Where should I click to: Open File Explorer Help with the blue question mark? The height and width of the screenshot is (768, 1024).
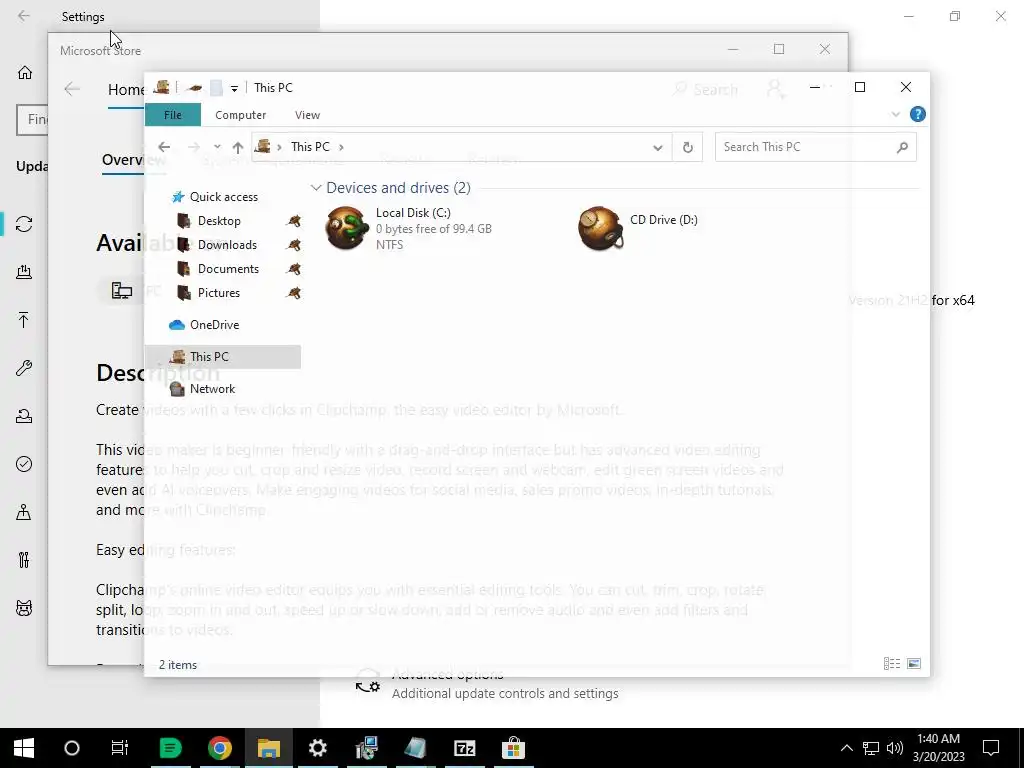pos(918,114)
